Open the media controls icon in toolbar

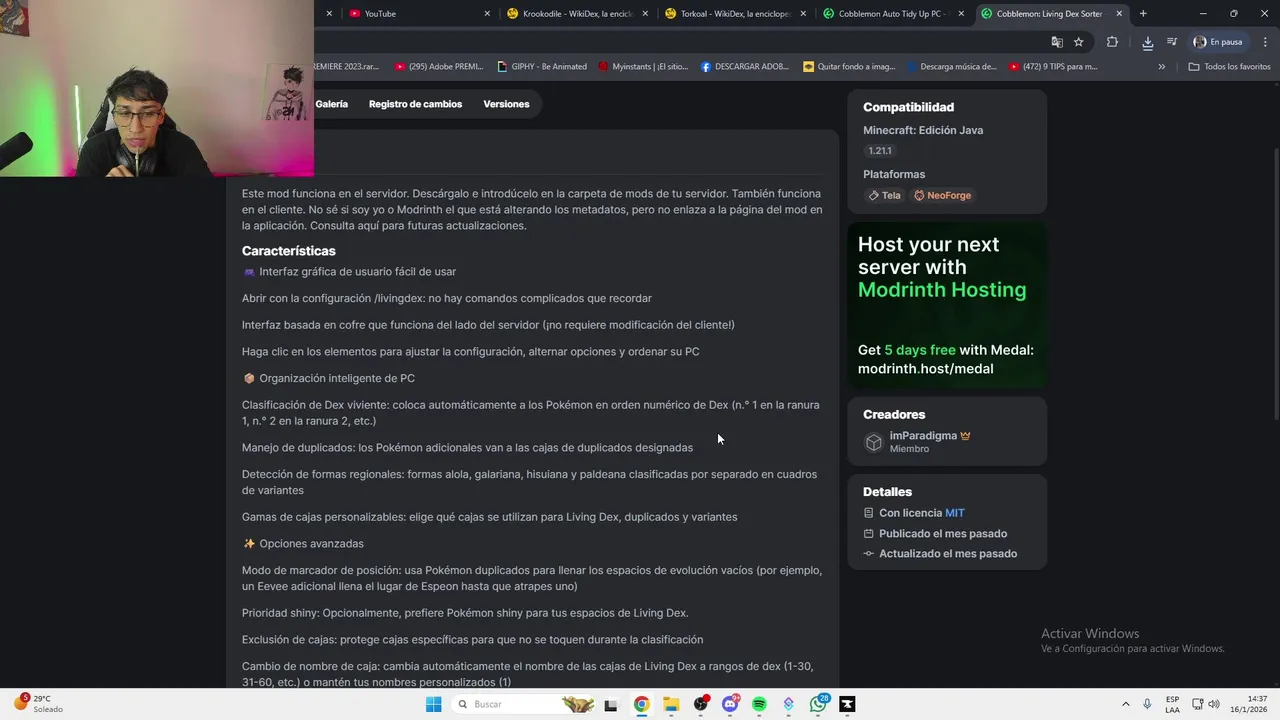(1172, 42)
